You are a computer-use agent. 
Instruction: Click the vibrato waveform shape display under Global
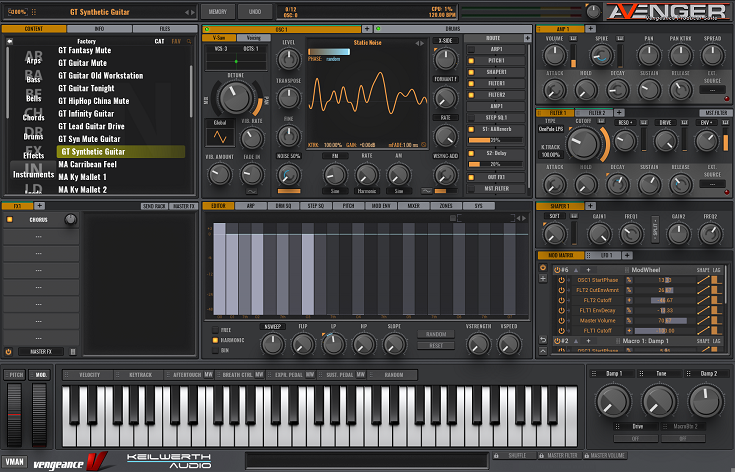(220, 137)
